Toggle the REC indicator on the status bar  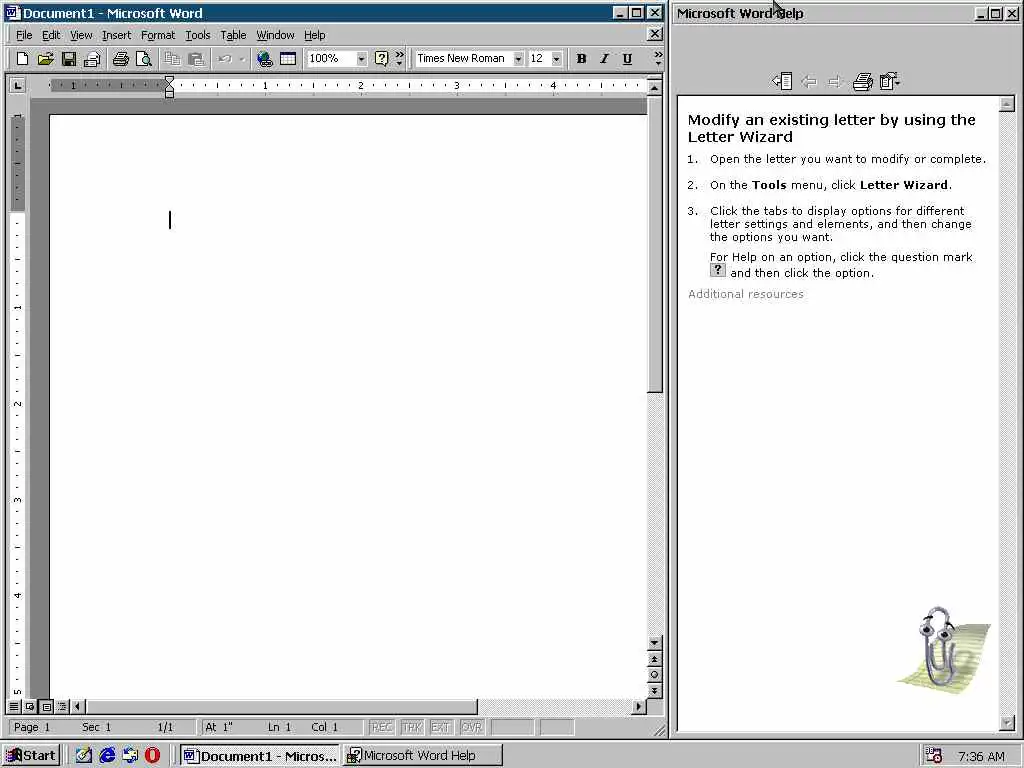[x=381, y=727]
